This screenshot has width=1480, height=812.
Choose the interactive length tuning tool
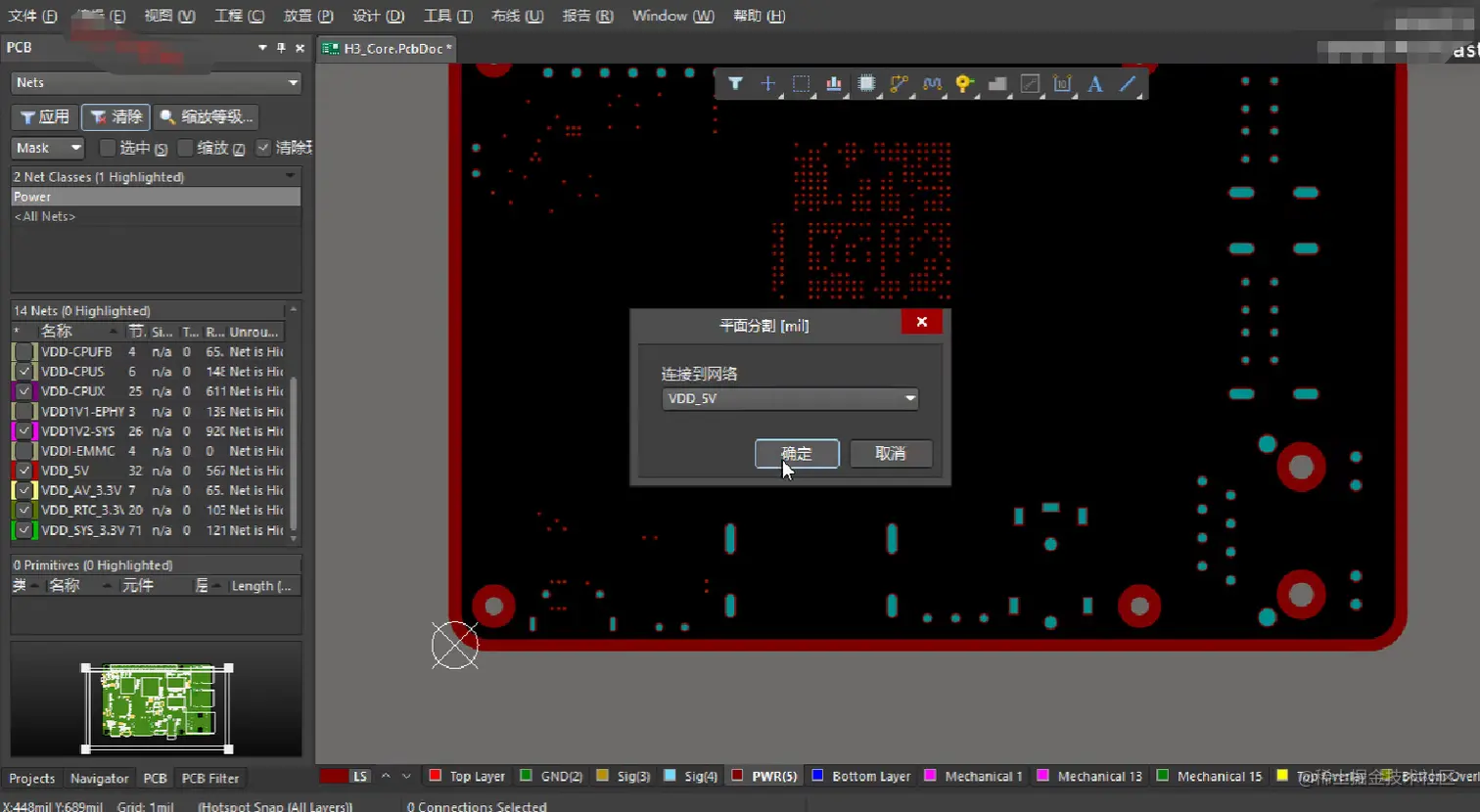(932, 84)
